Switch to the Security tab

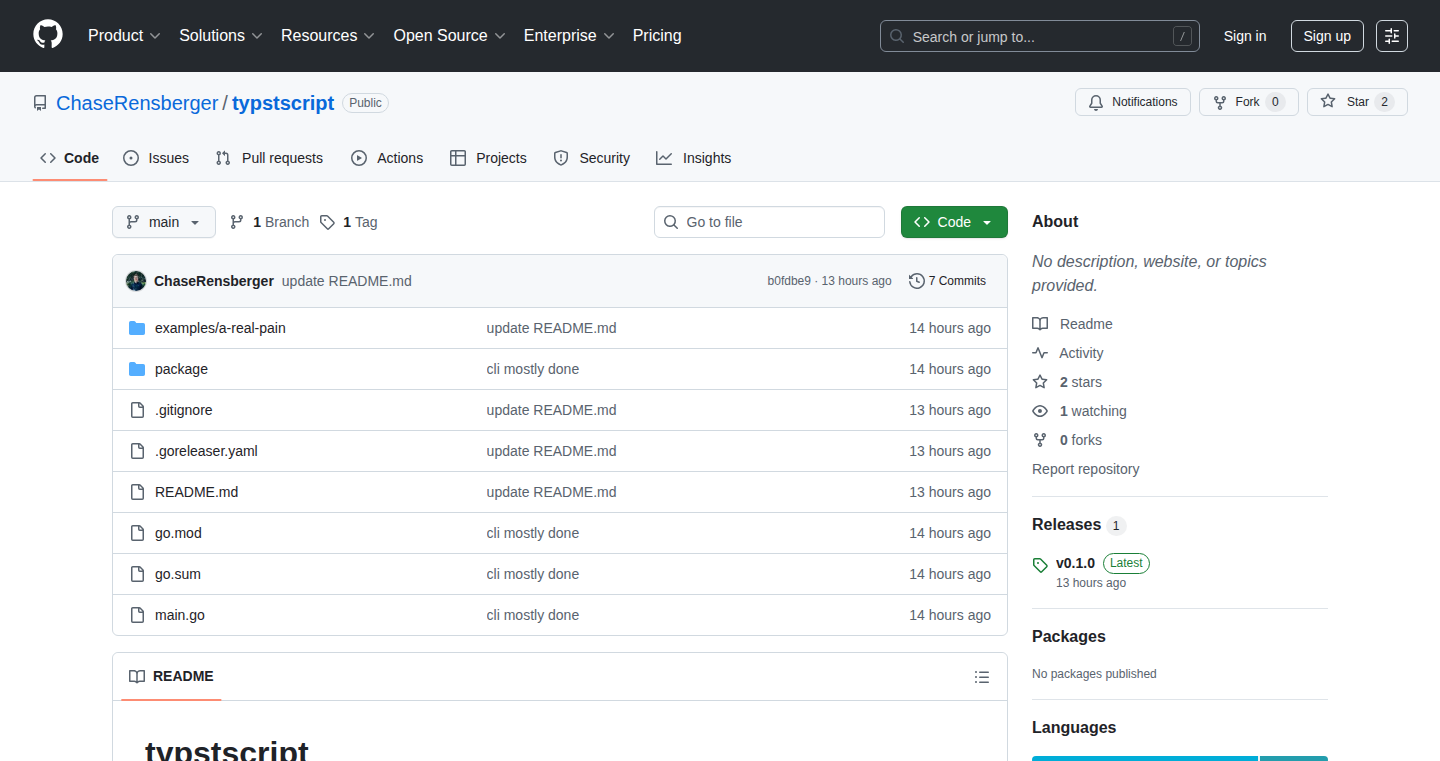[x=592, y=158]
